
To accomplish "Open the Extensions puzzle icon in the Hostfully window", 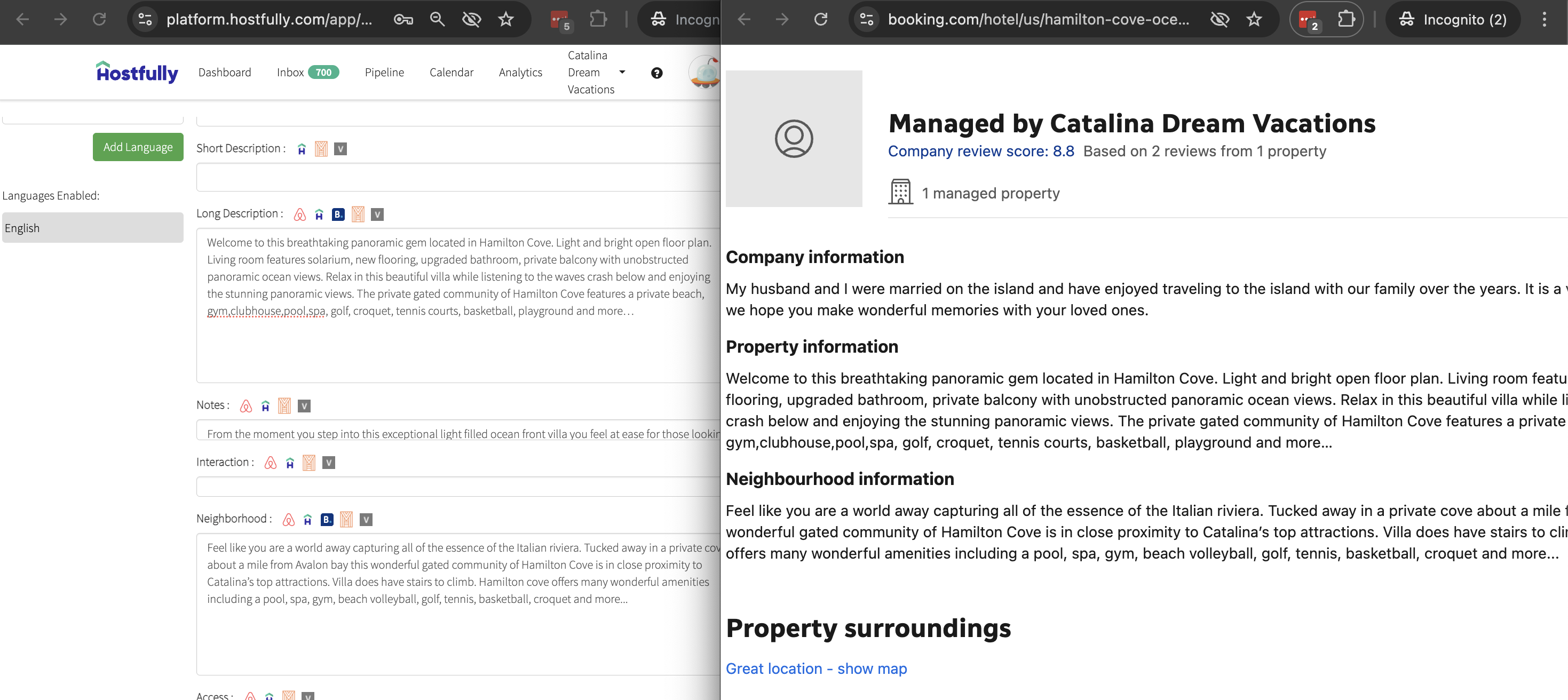I will 598,20.
